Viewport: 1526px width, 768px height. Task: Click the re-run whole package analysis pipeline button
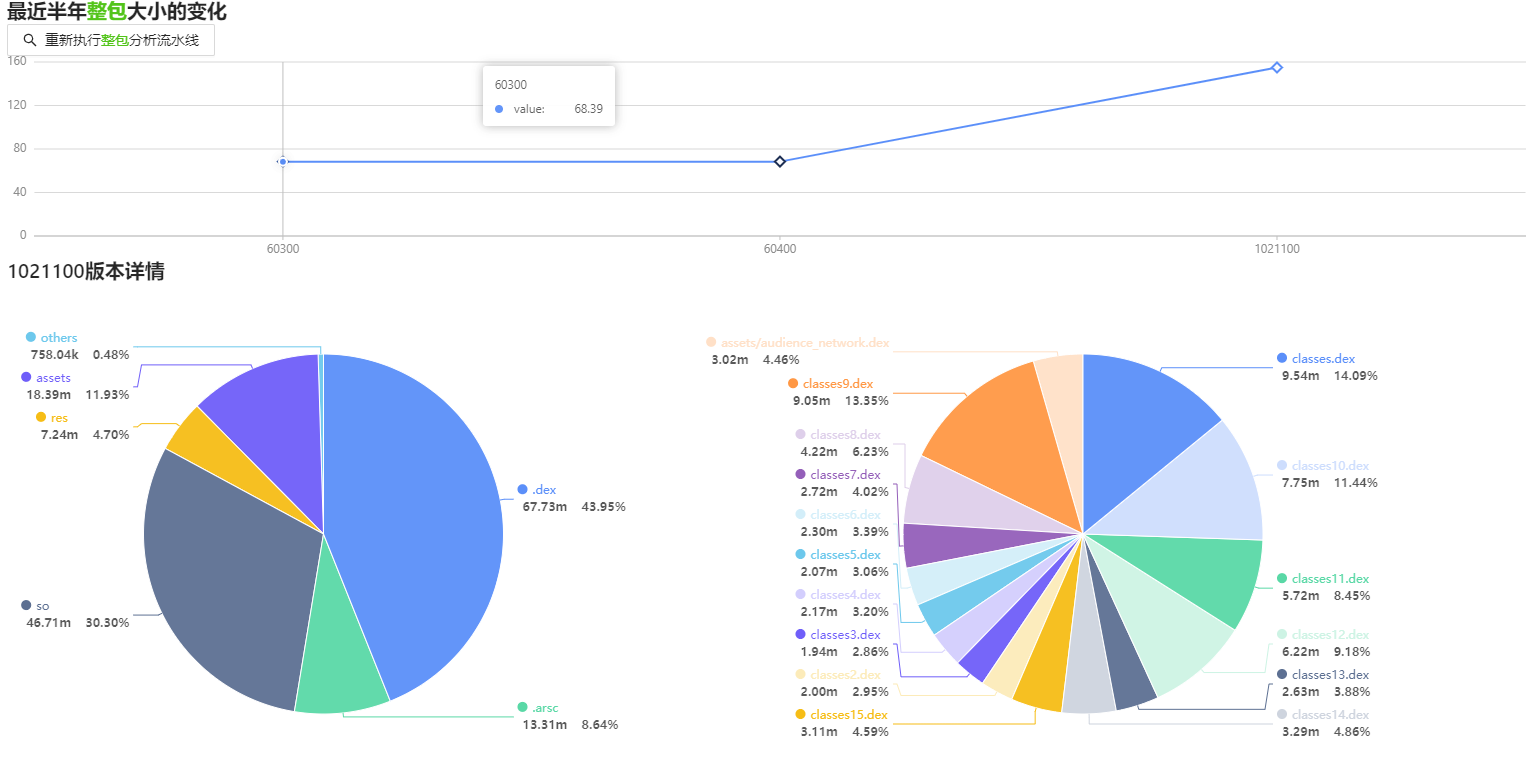[111, 40]
